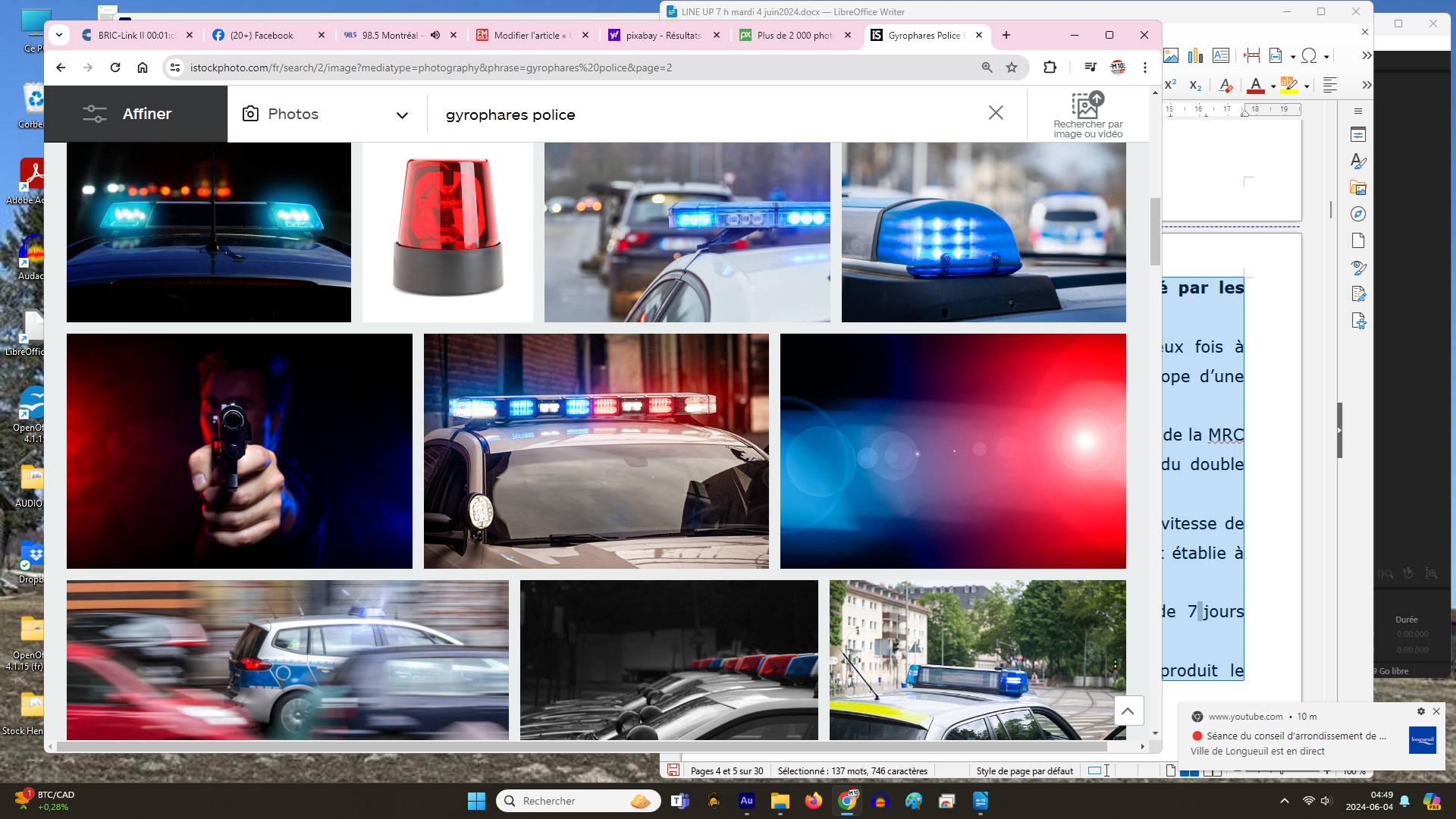The width and height of the screenshot is (1456, 819).
Task: Click the Chrome reload page icon
Action: click(x=115, y=67)
